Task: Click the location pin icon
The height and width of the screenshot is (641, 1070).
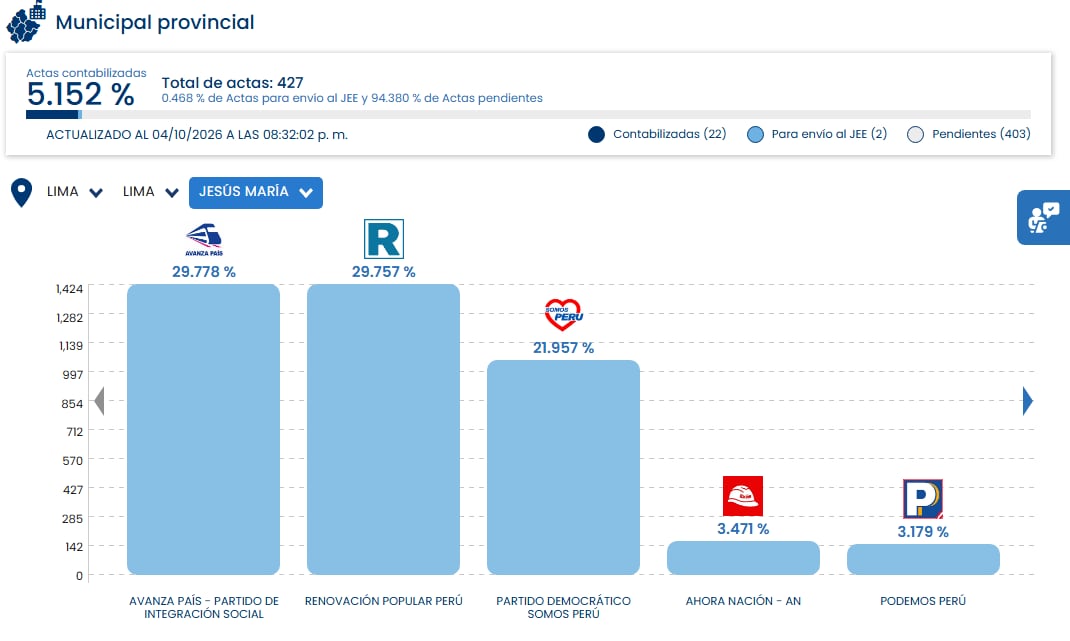Action: pos(22,193)
